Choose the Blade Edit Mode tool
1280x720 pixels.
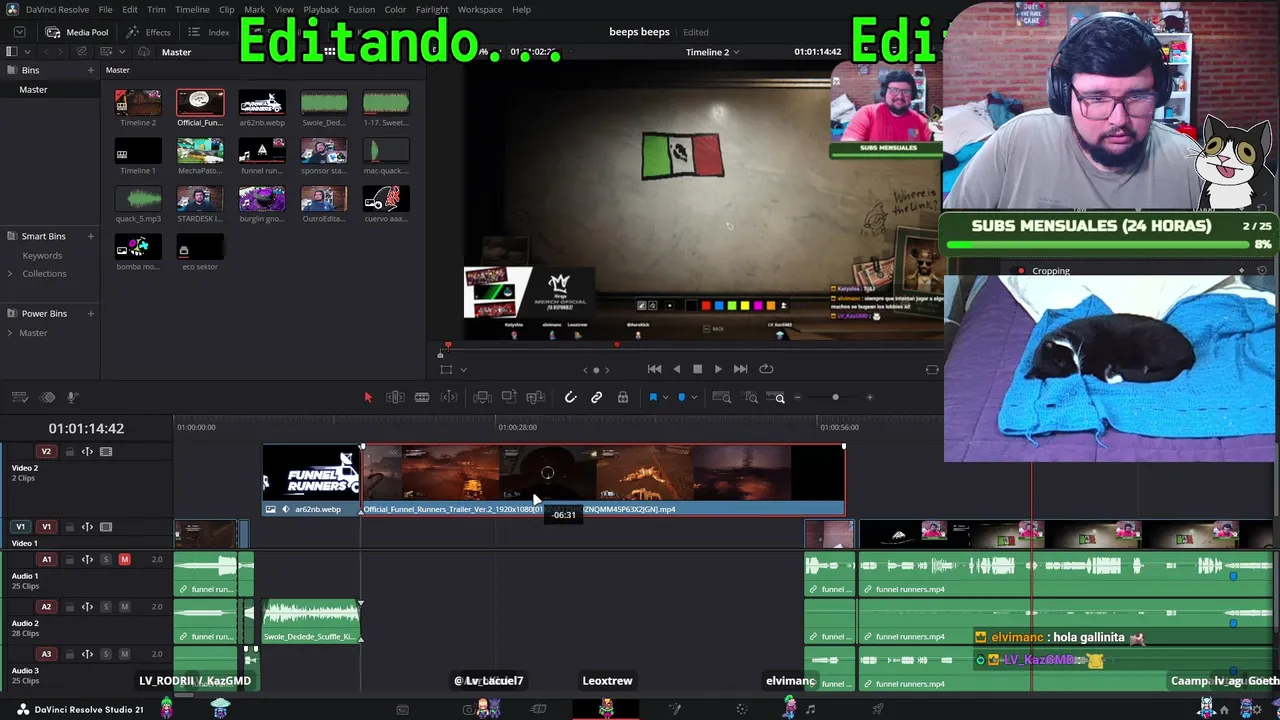click(x=422, y=397)
